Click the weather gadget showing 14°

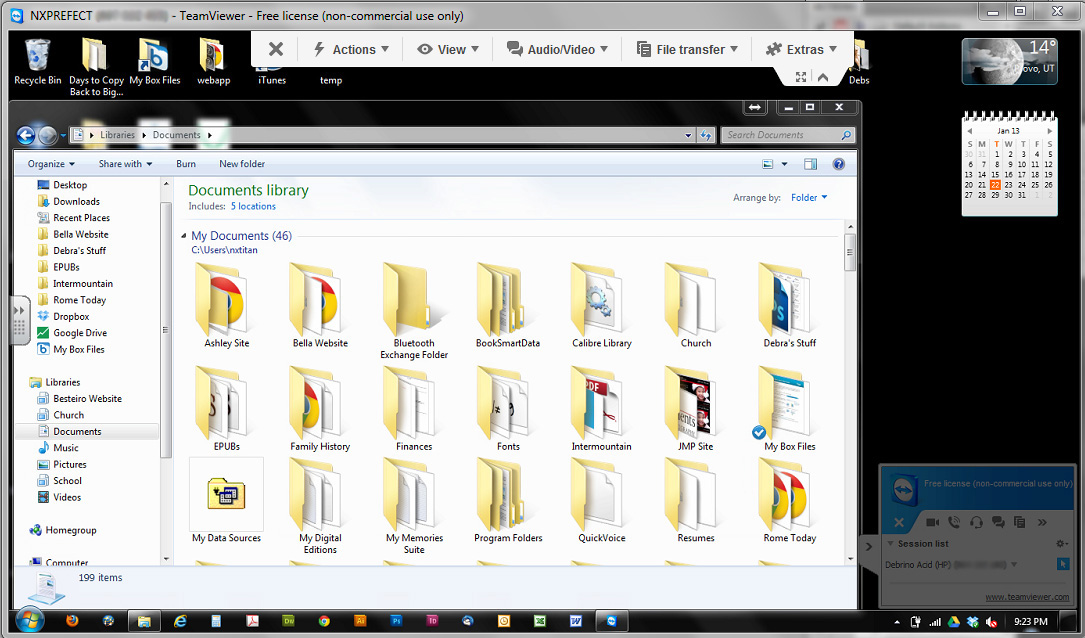1010,61
